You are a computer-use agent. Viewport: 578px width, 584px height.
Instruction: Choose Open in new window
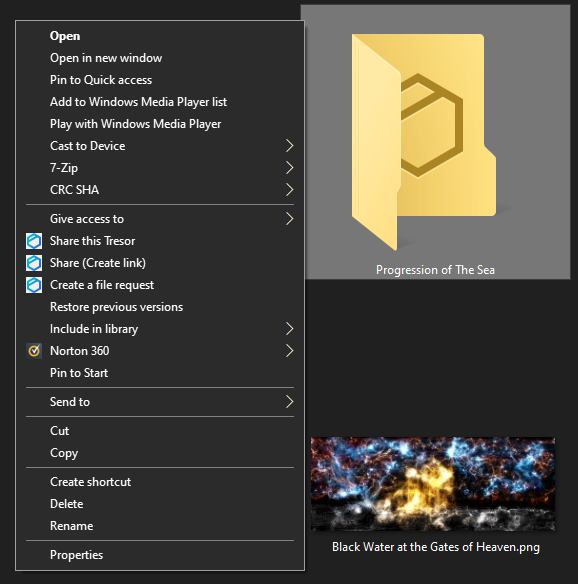point(106,58)
